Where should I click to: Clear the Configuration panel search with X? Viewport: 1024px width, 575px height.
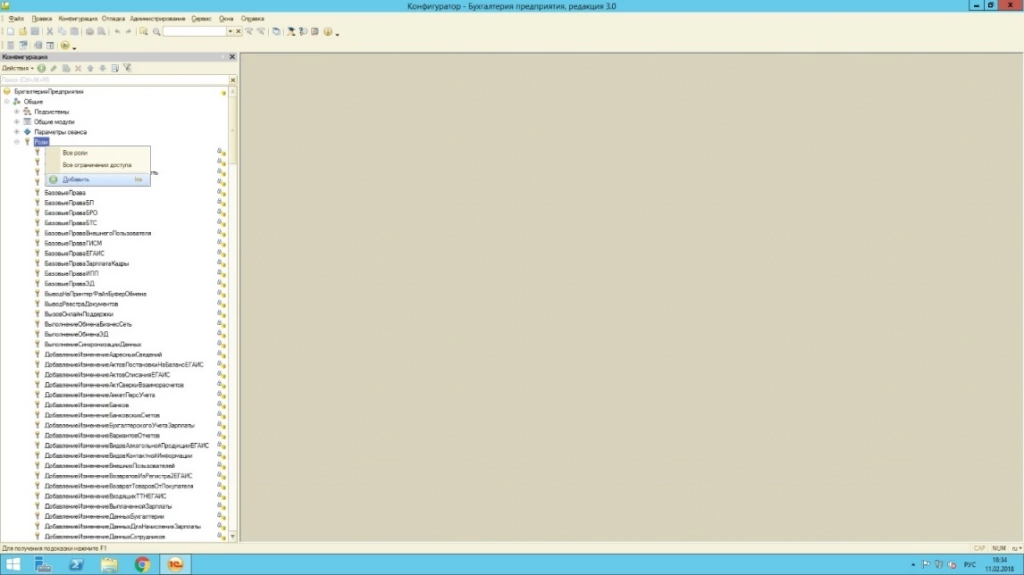233,80
